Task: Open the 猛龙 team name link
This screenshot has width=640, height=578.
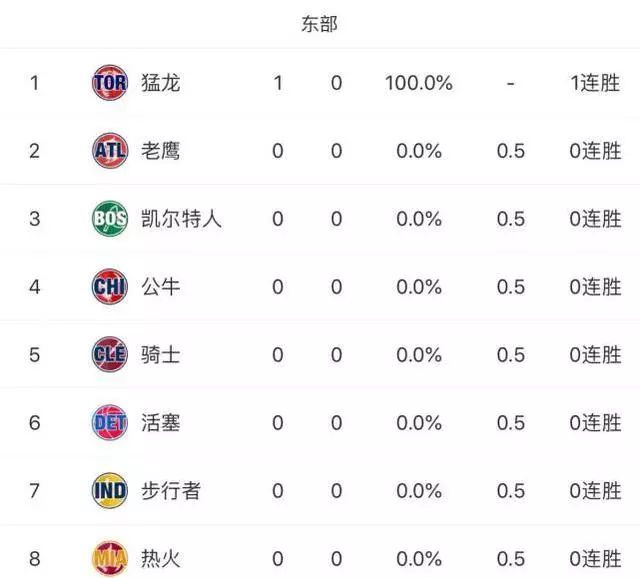Action: click(x=160, y=83)
